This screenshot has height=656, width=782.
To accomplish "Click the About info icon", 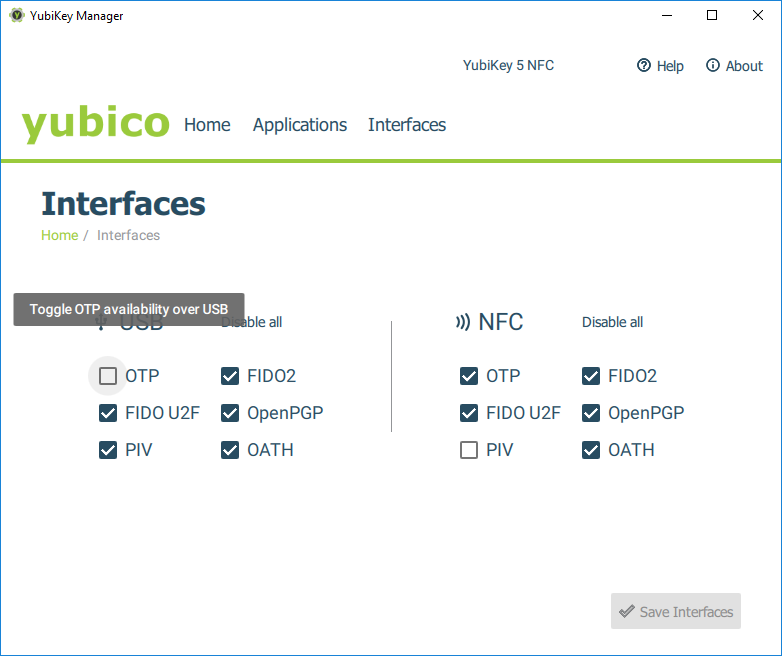I will click(713, 65).
